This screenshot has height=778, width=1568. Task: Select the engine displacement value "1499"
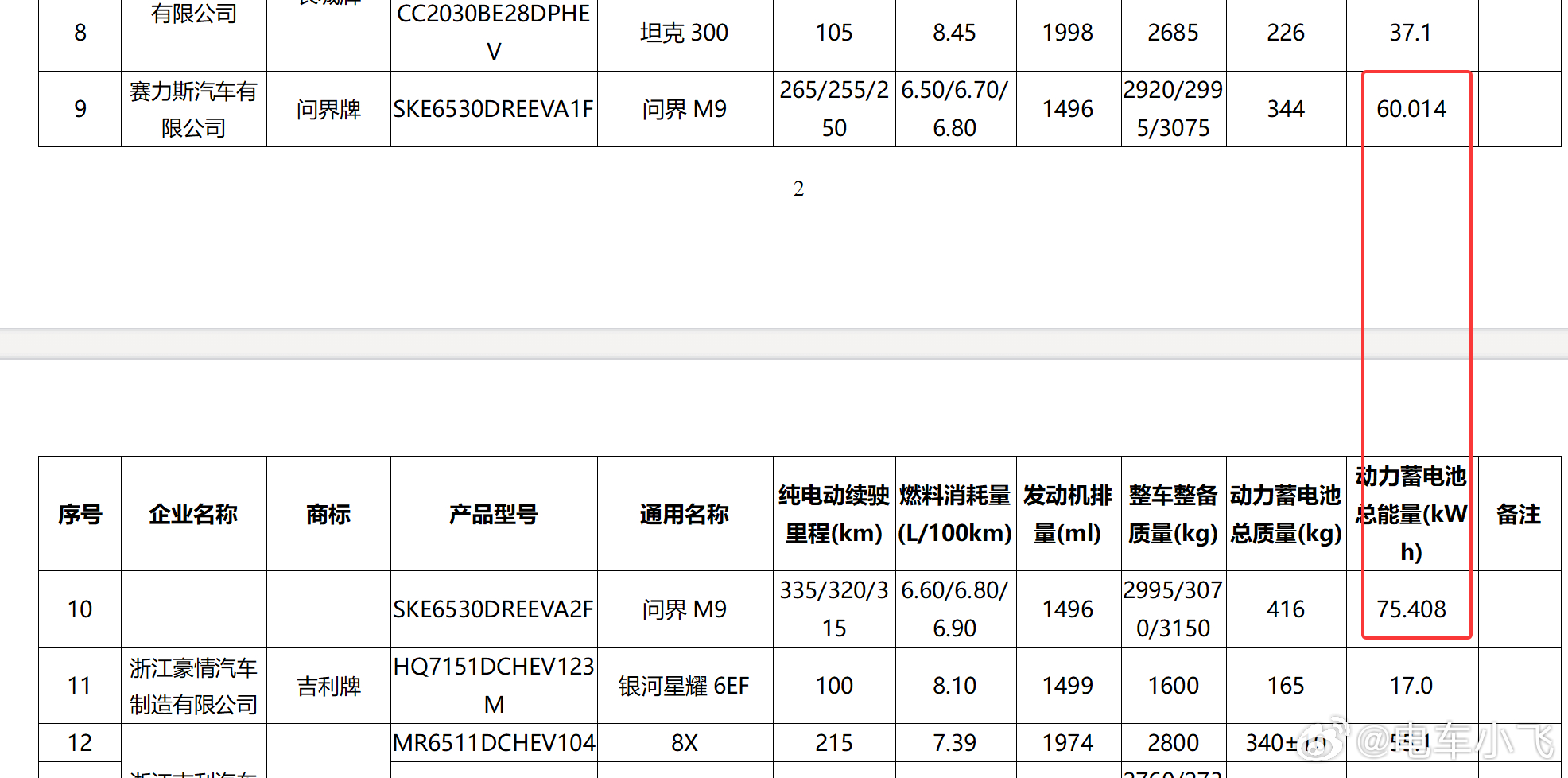coord(1068,686)
